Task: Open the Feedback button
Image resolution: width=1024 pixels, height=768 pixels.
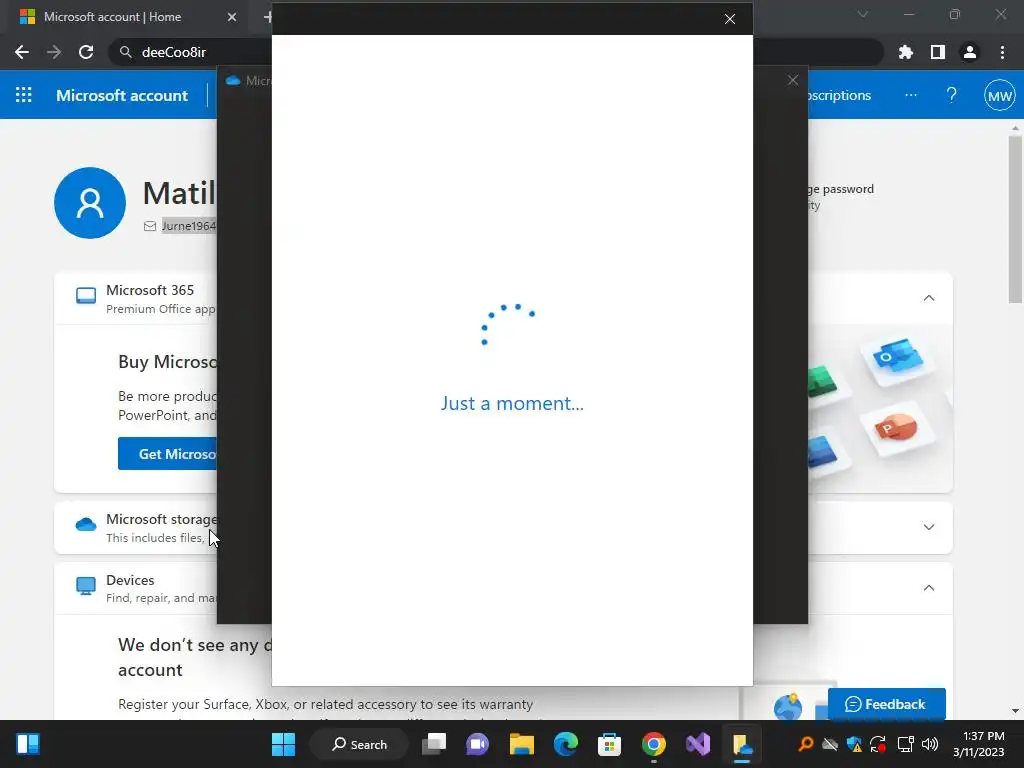Action: tap(886, 704)
